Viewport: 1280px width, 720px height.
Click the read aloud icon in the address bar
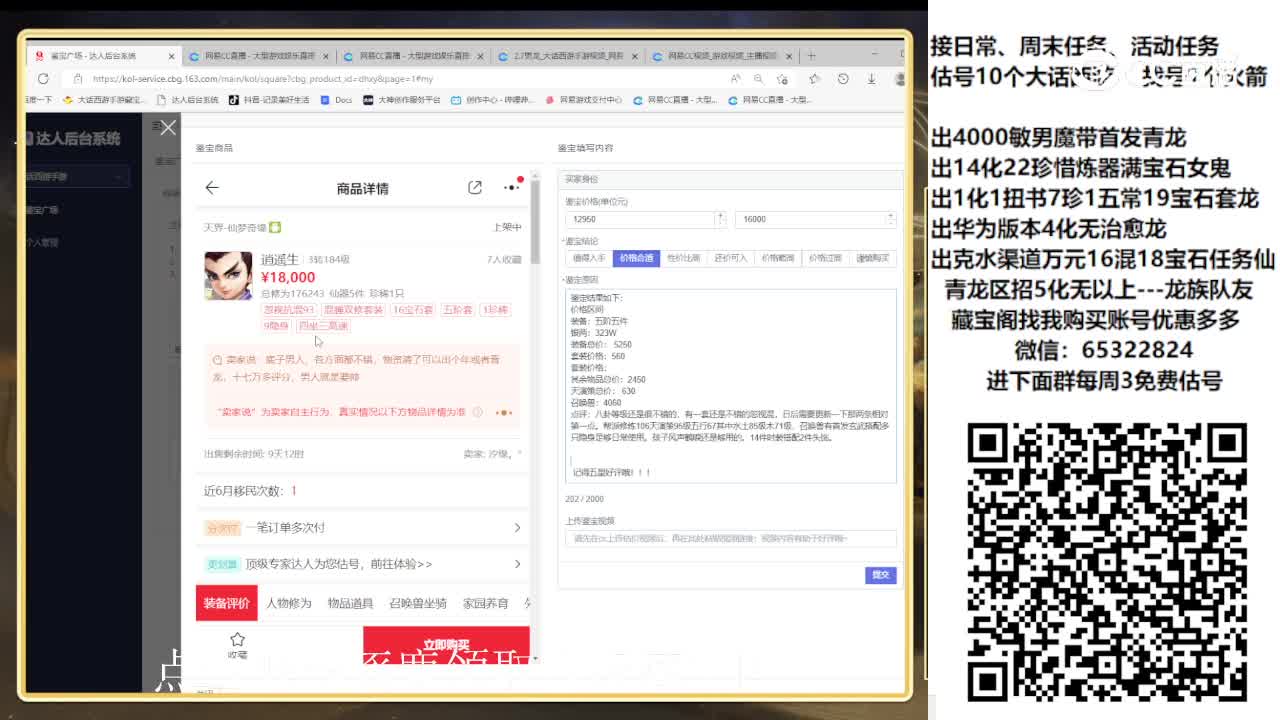click(736, 78)
